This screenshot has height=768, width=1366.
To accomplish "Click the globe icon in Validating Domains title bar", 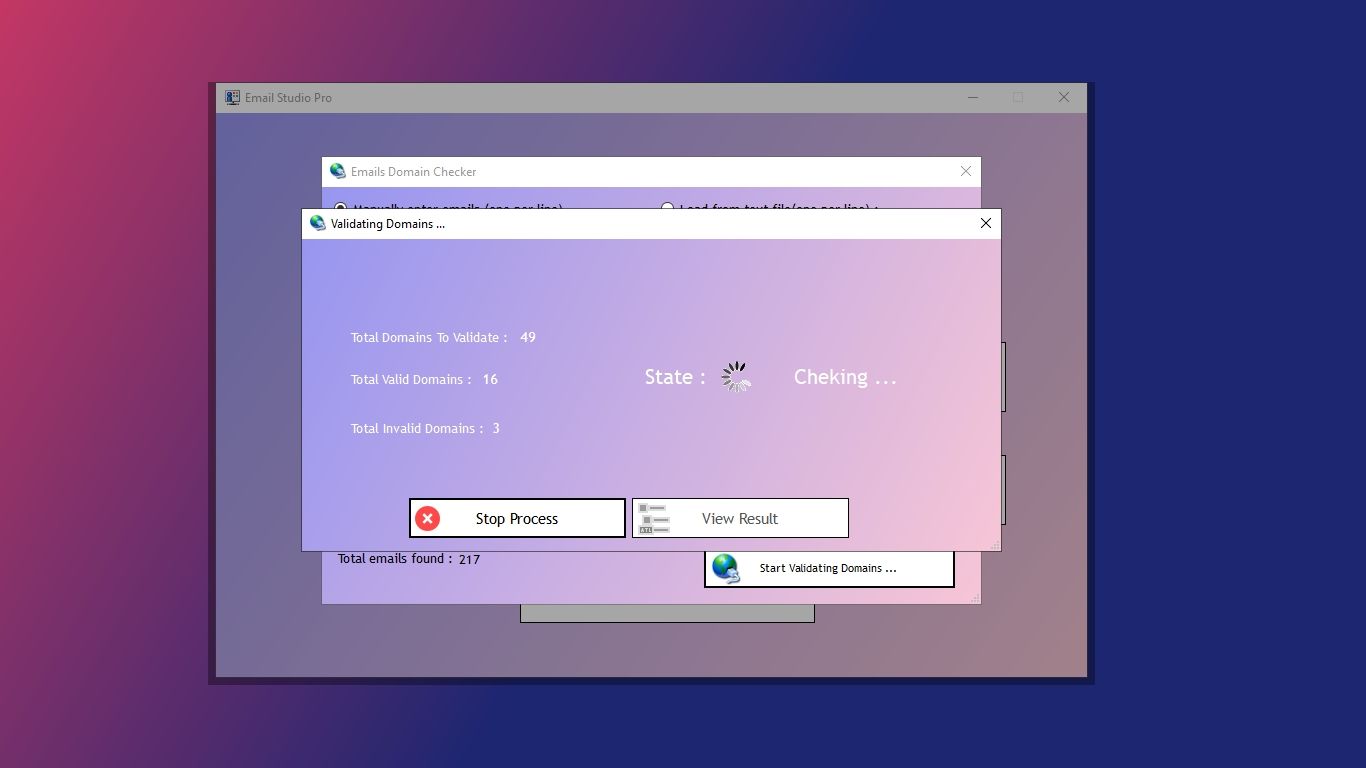I will 318,223.
